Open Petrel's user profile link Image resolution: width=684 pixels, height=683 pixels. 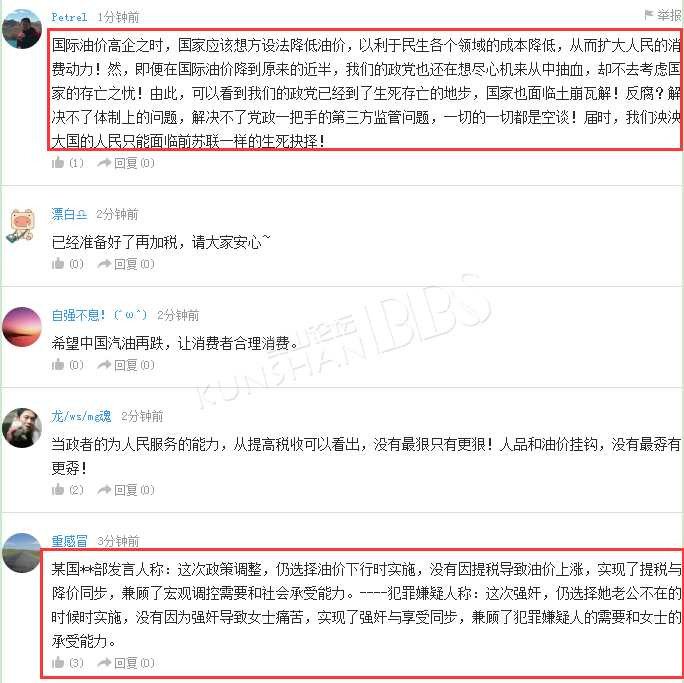pos(69,17)
